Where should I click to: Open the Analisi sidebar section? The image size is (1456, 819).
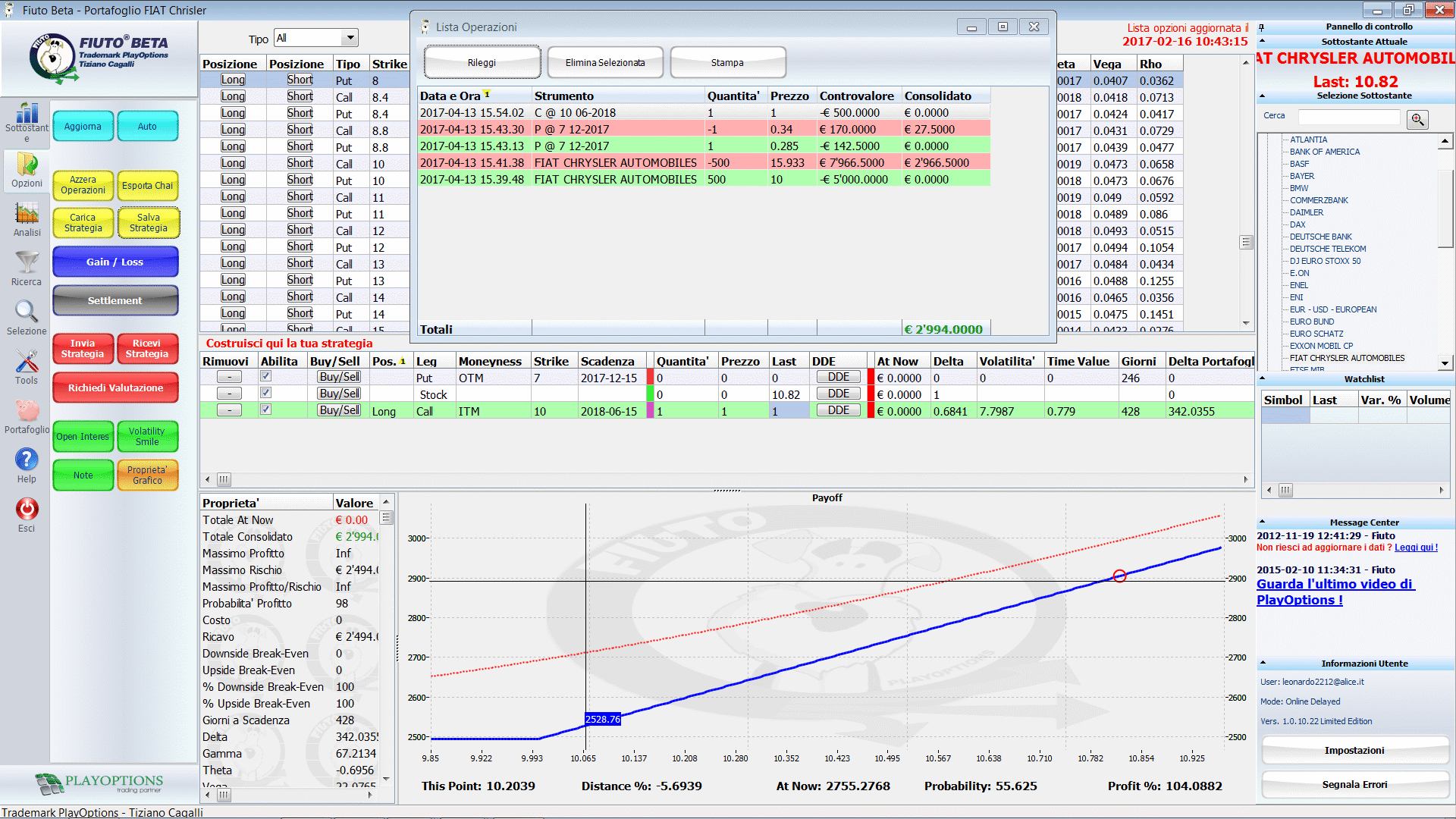coord(27,220)
